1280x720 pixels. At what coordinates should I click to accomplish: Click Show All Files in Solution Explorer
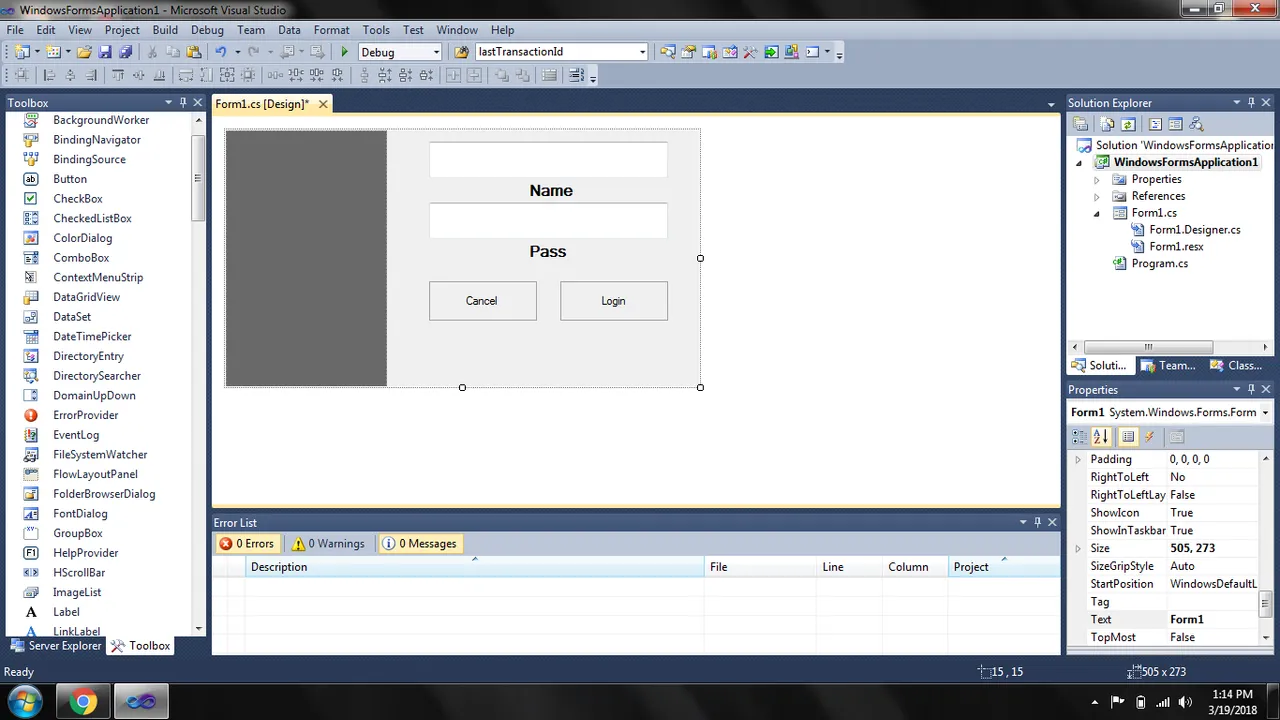1107,125
